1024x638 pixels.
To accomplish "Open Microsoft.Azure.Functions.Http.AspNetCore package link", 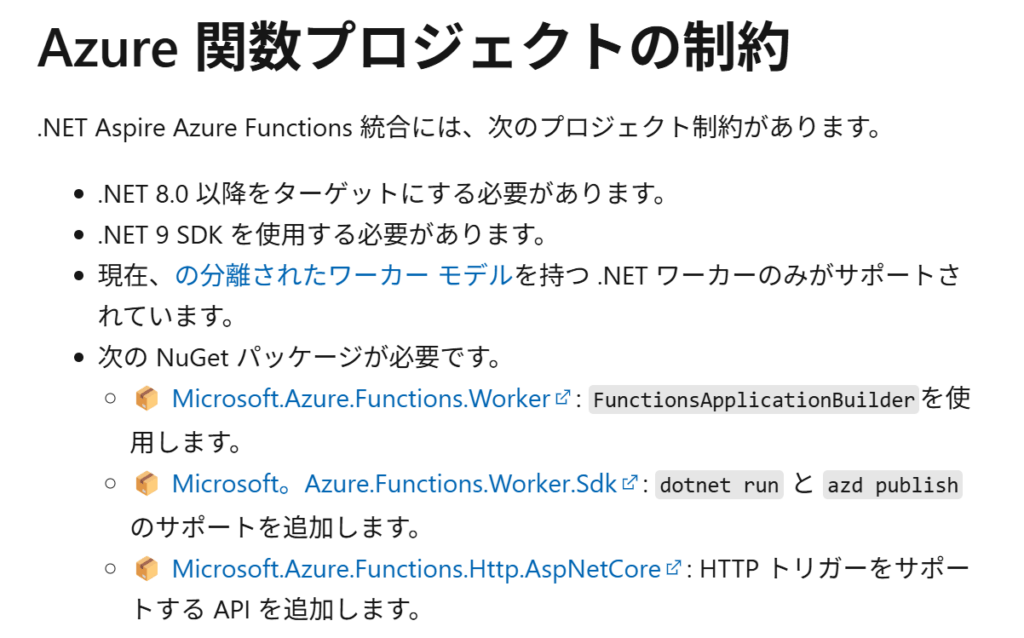I will tap(417, 569).
